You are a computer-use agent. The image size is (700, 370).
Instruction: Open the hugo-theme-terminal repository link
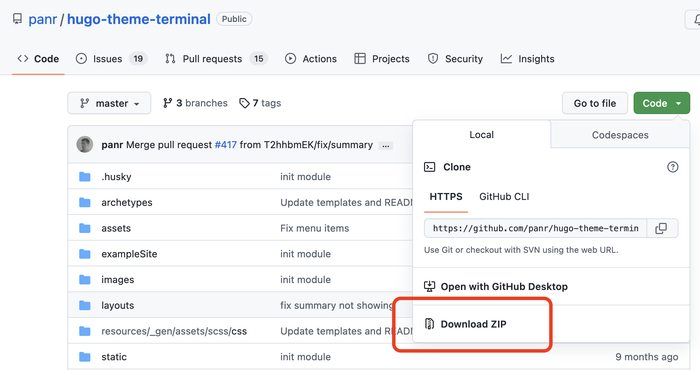point(138,19)
